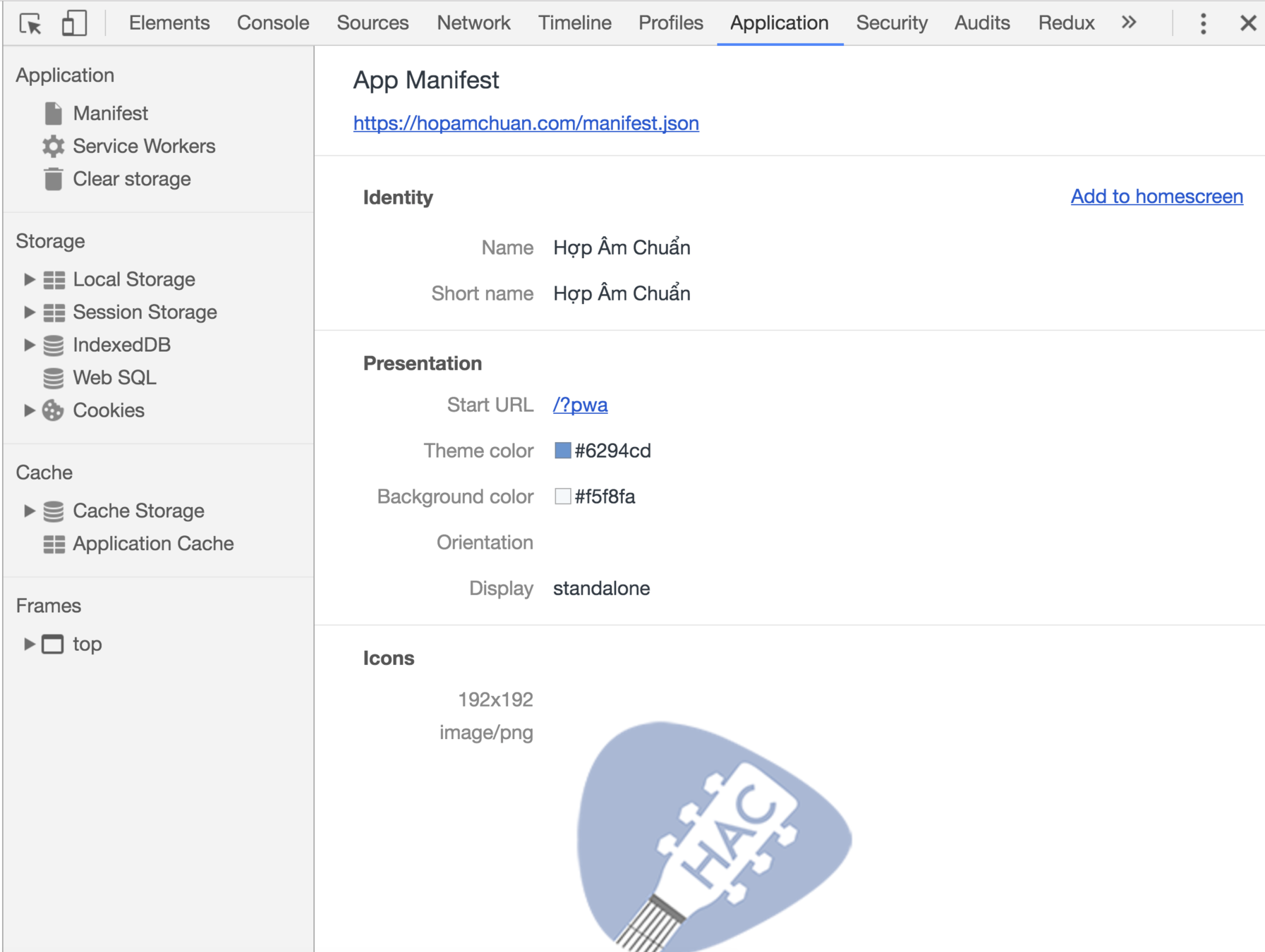Image resolution: width=1265 pixels, height=952 pixels.
Task: Follow the /?pwa start URL link
Action: click(580, 405)
